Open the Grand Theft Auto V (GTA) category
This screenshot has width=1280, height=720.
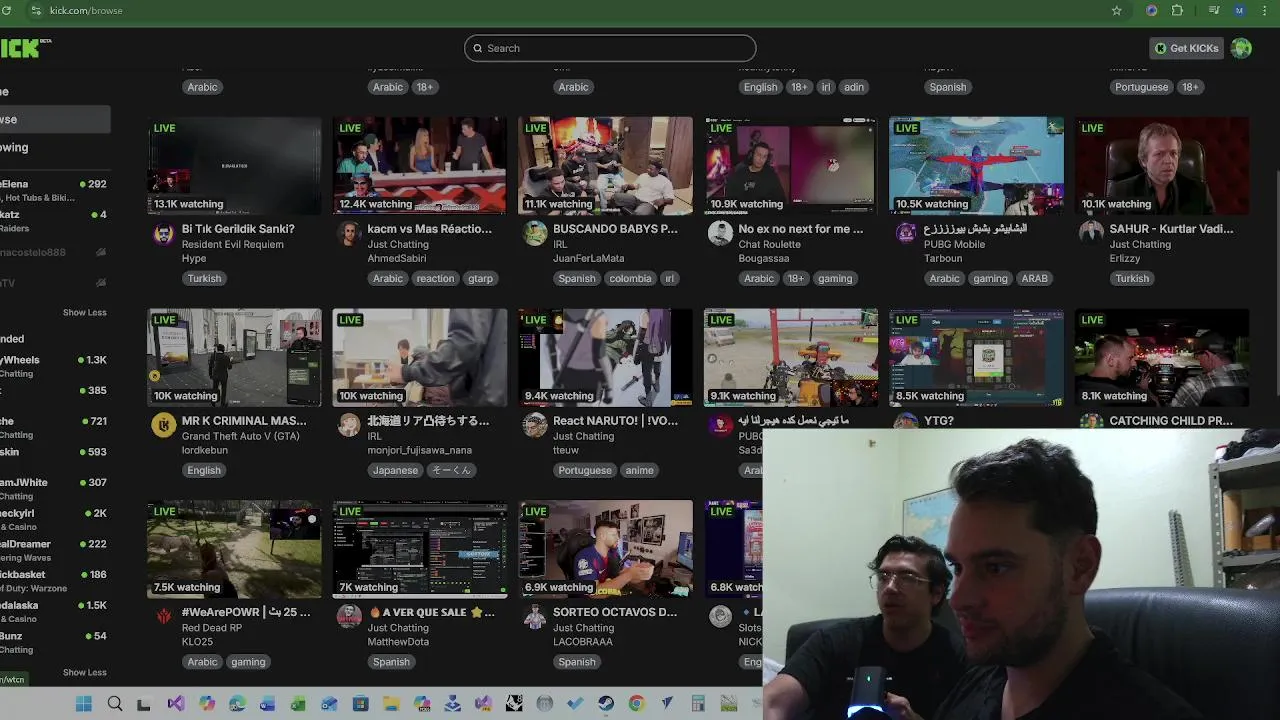240,436
